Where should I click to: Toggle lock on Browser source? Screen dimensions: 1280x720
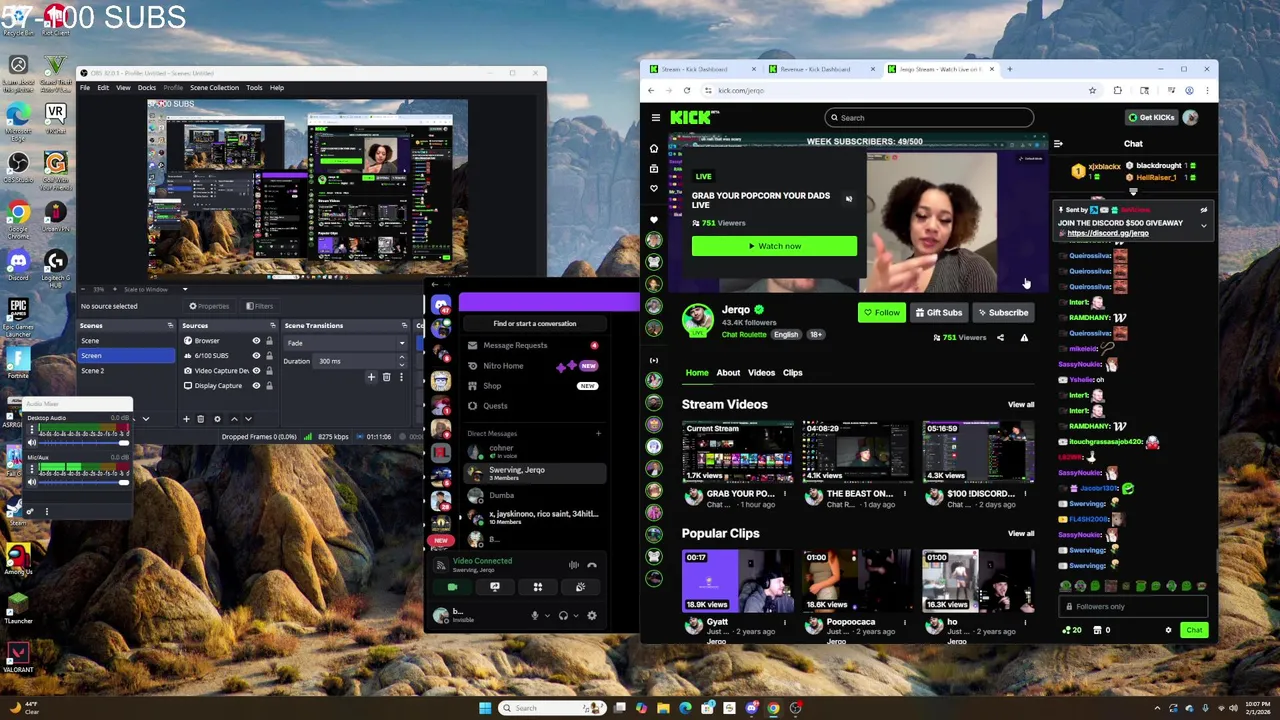(x=269, y=341)
